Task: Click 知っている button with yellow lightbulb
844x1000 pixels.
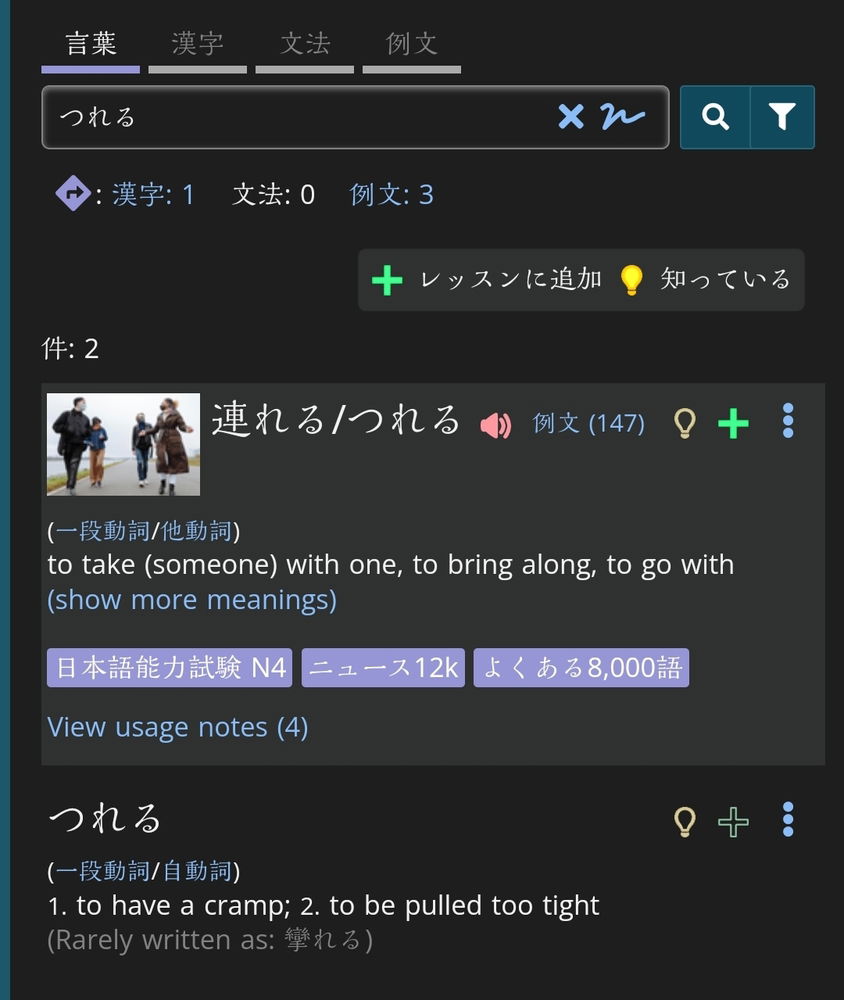Action: click(x=705, y=280)
